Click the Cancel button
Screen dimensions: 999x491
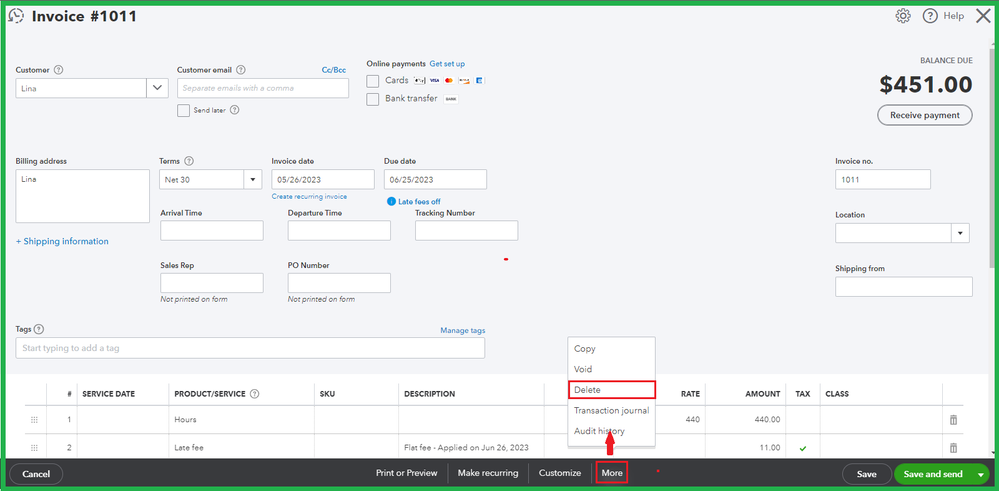click(x=36, y=474)
